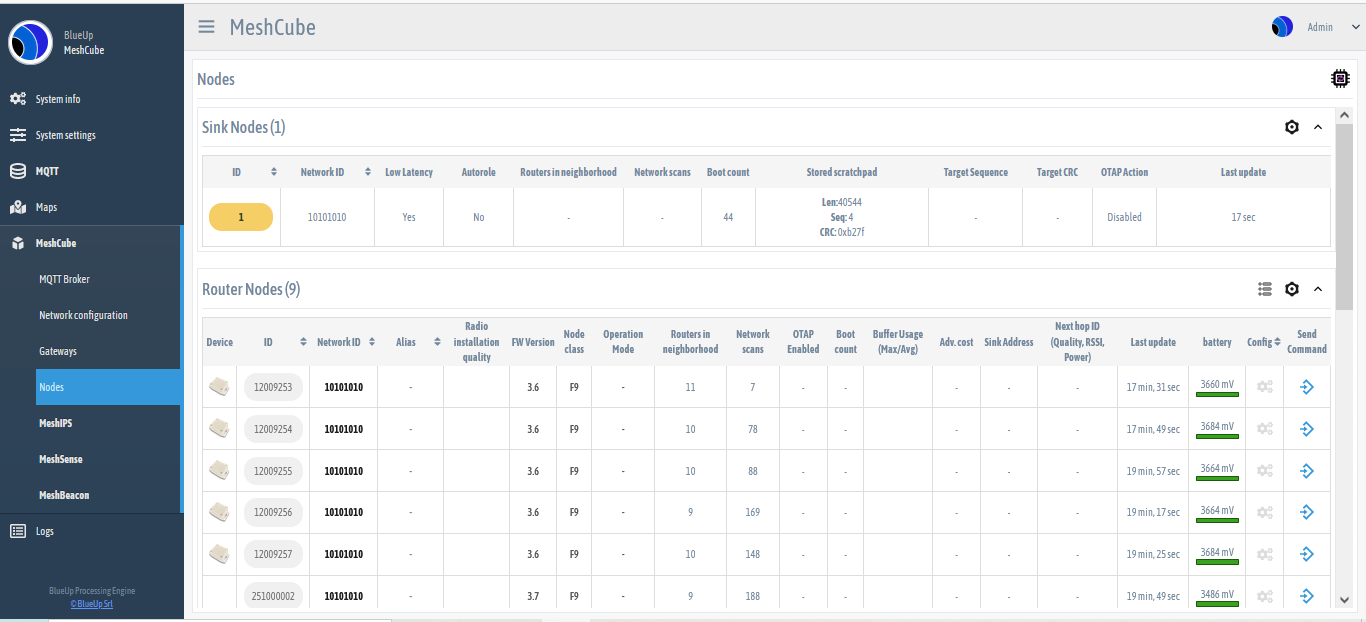Open the Logs page
Viewport: 1366px width, 622px height.
click(x=45, y=530)
